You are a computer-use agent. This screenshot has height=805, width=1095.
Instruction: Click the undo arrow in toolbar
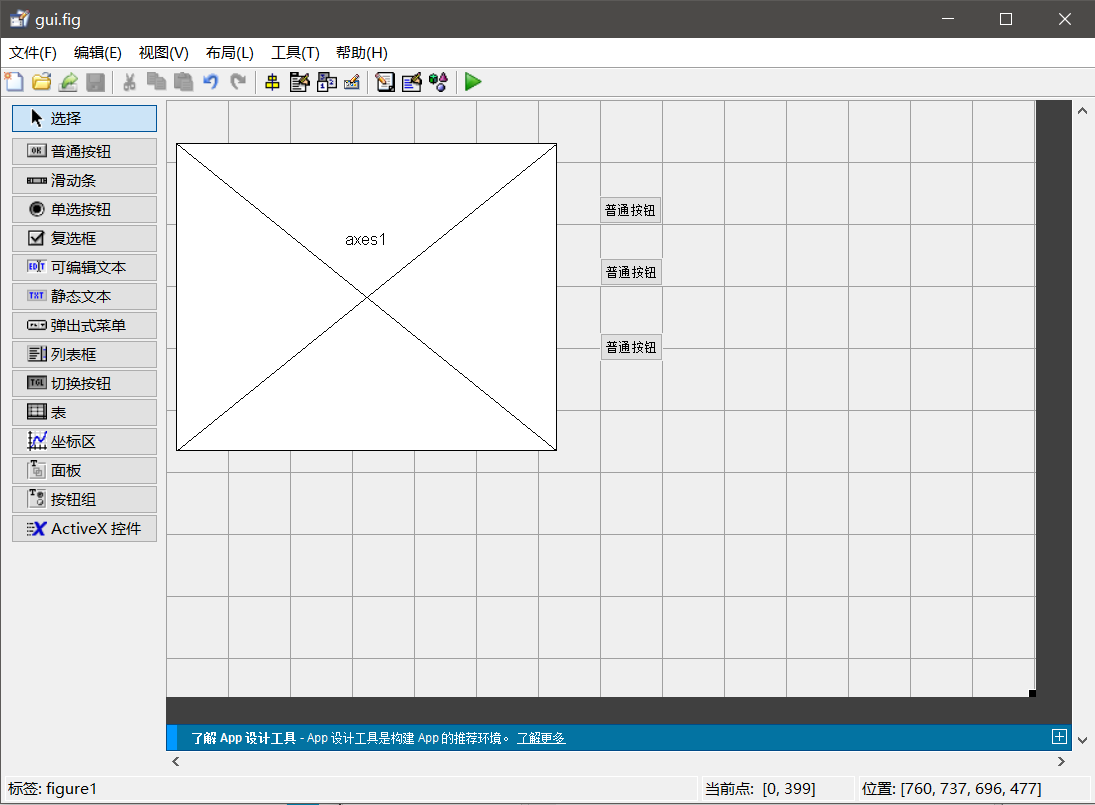[x=210, y=82]
